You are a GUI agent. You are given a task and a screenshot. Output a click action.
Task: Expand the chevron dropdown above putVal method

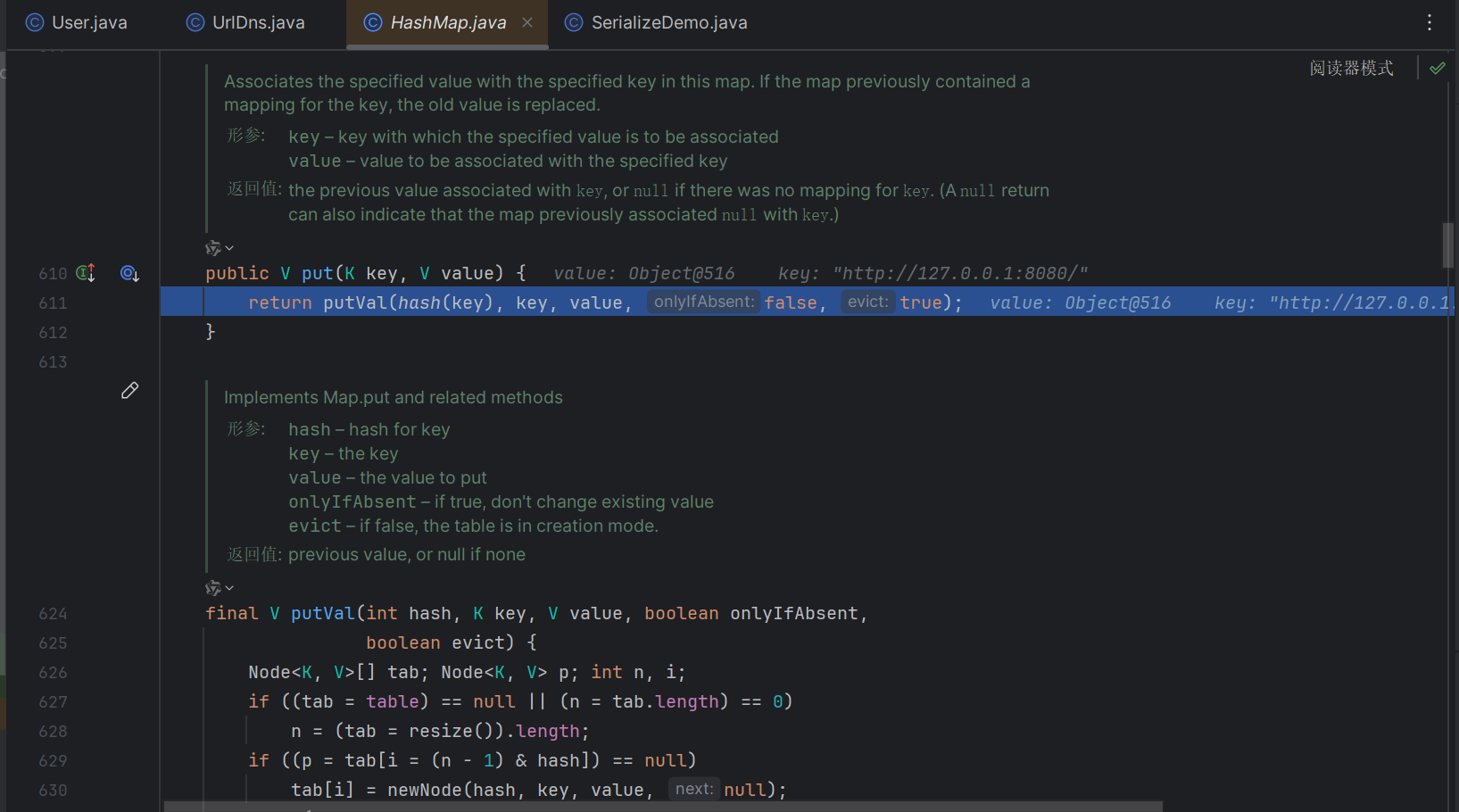tap(229, 588)
